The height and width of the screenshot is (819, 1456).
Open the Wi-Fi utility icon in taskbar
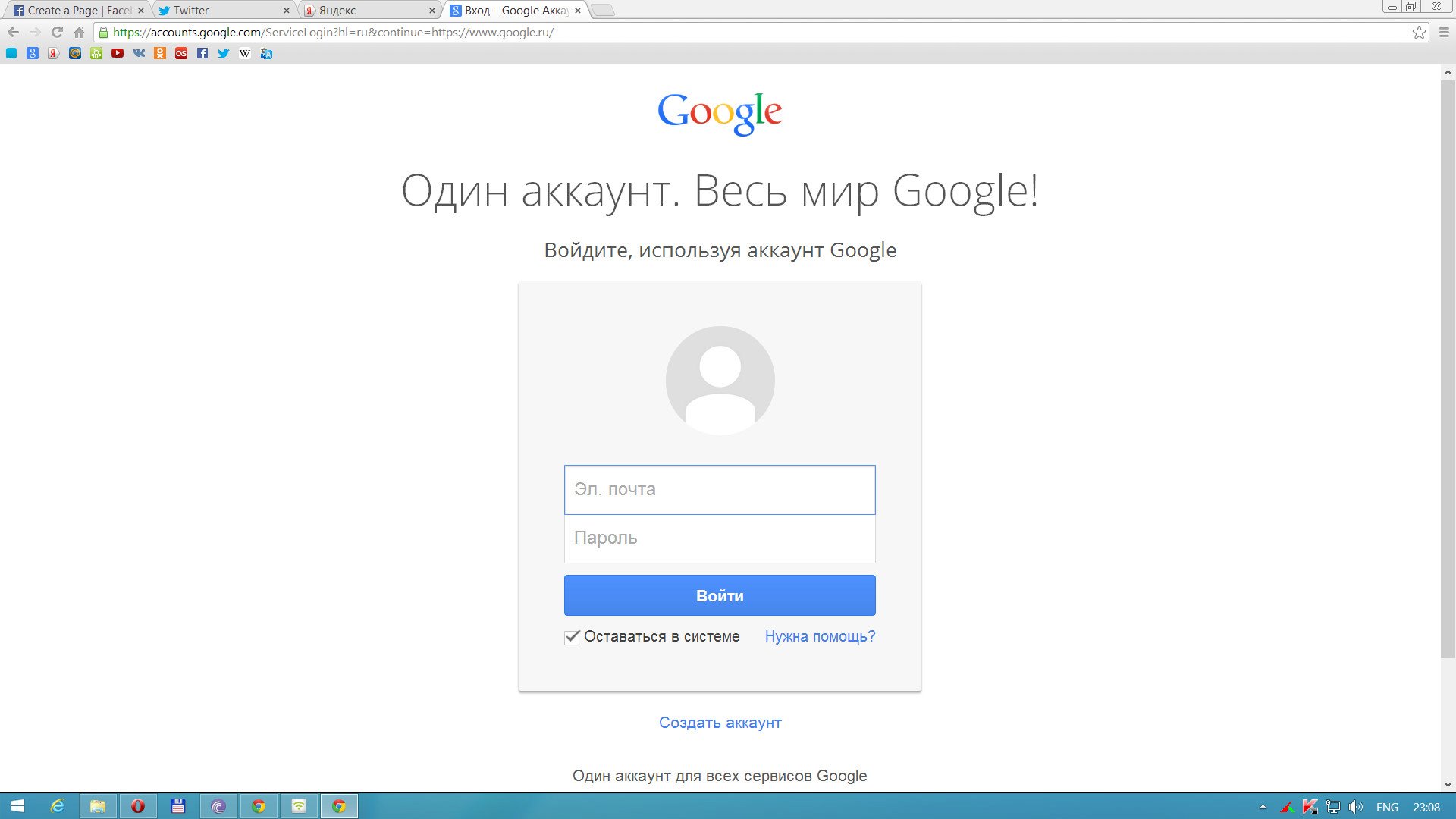coord(299,806)
